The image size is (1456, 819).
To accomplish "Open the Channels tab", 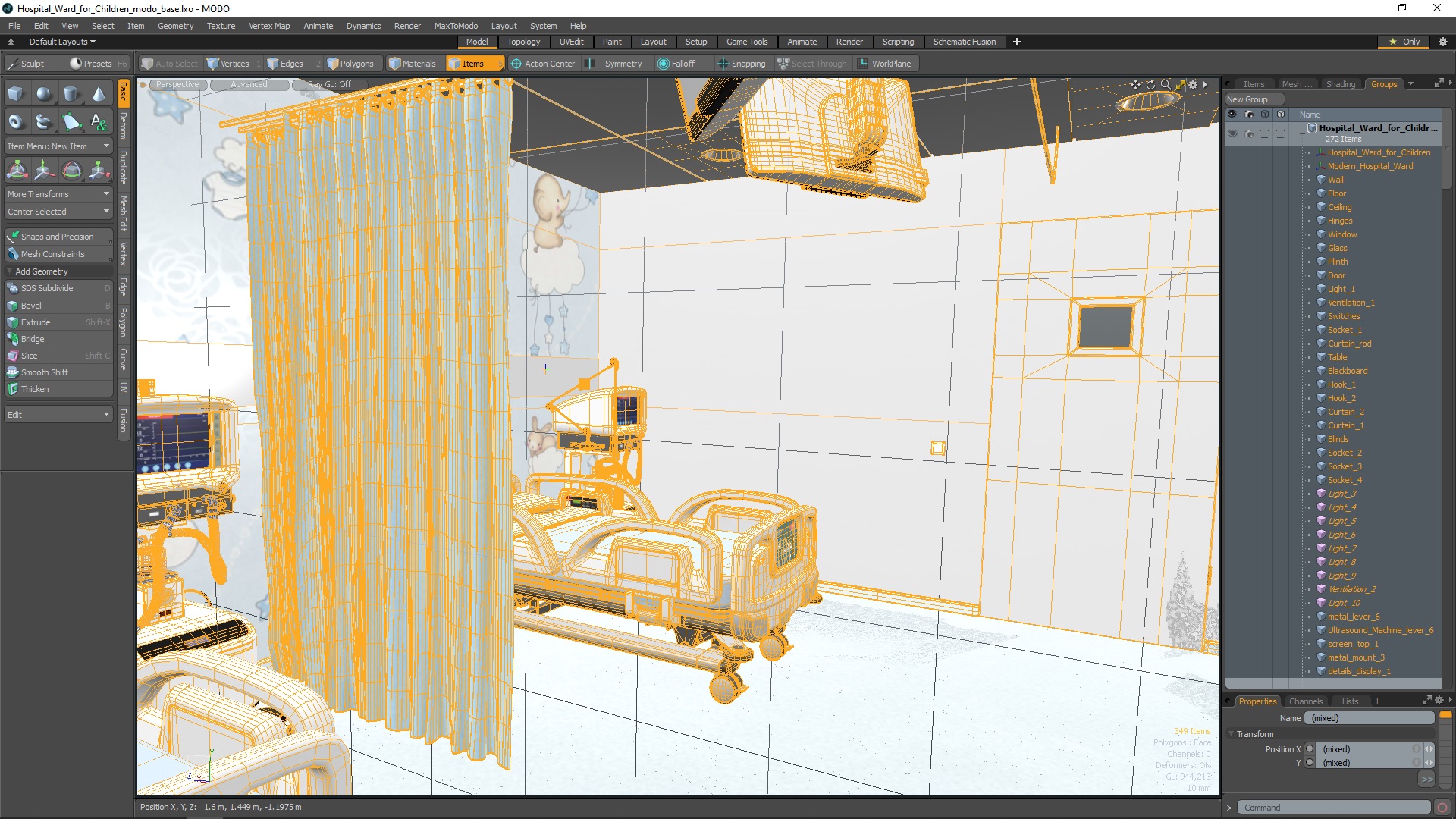I will click(x=1305, y=701).
